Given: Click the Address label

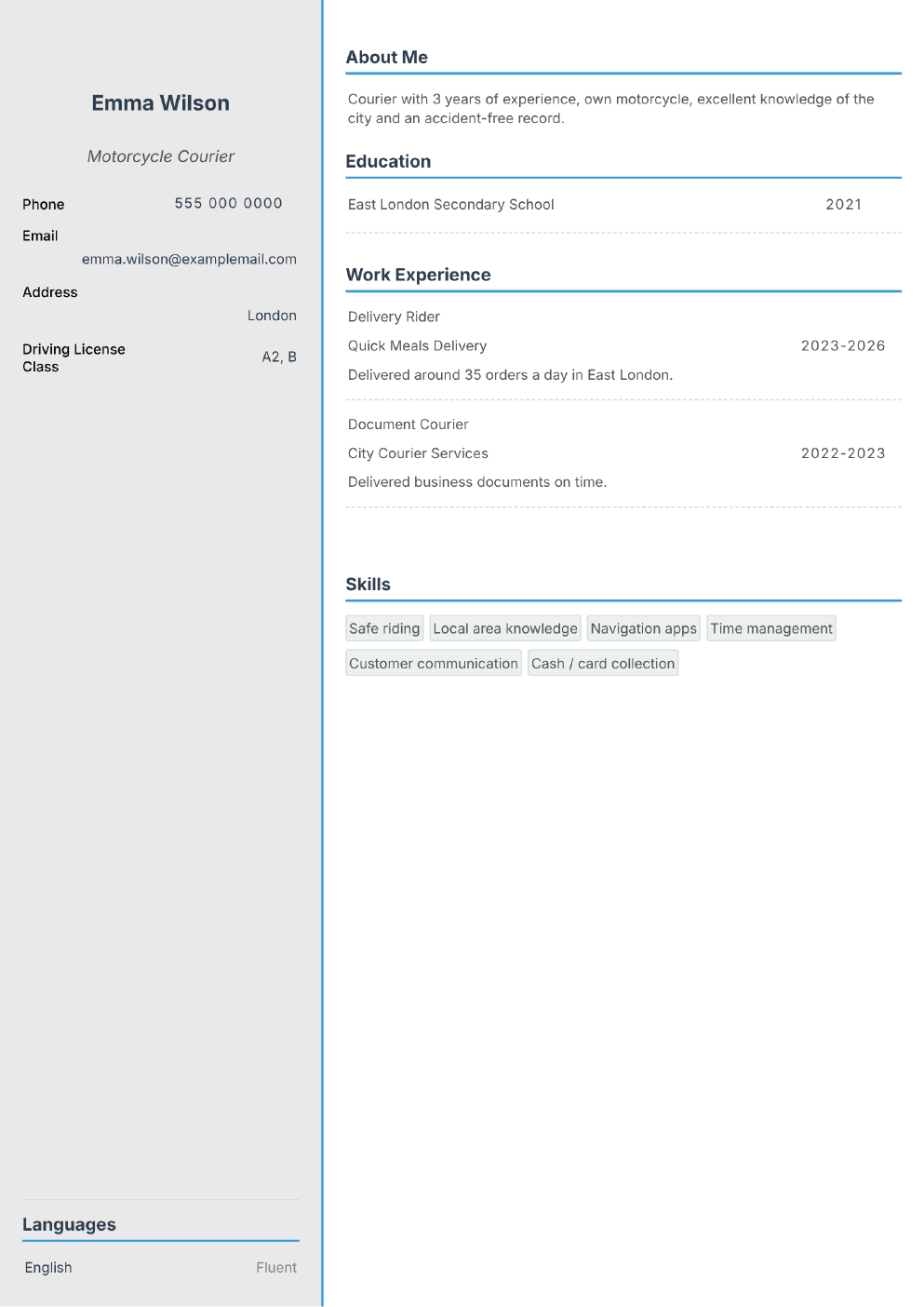Looking at the screenshot, I should (x=50, y=292).
